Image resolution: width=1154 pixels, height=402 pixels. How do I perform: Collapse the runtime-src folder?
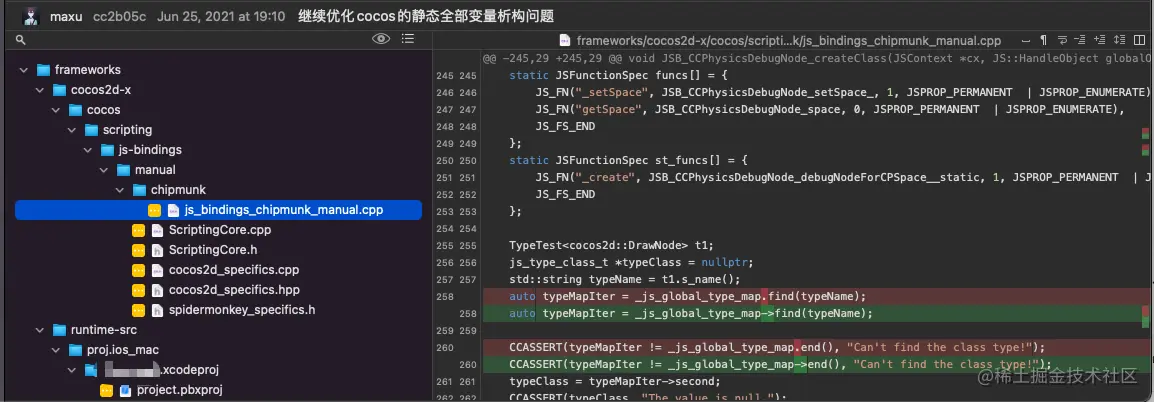[x=40, y=330]
